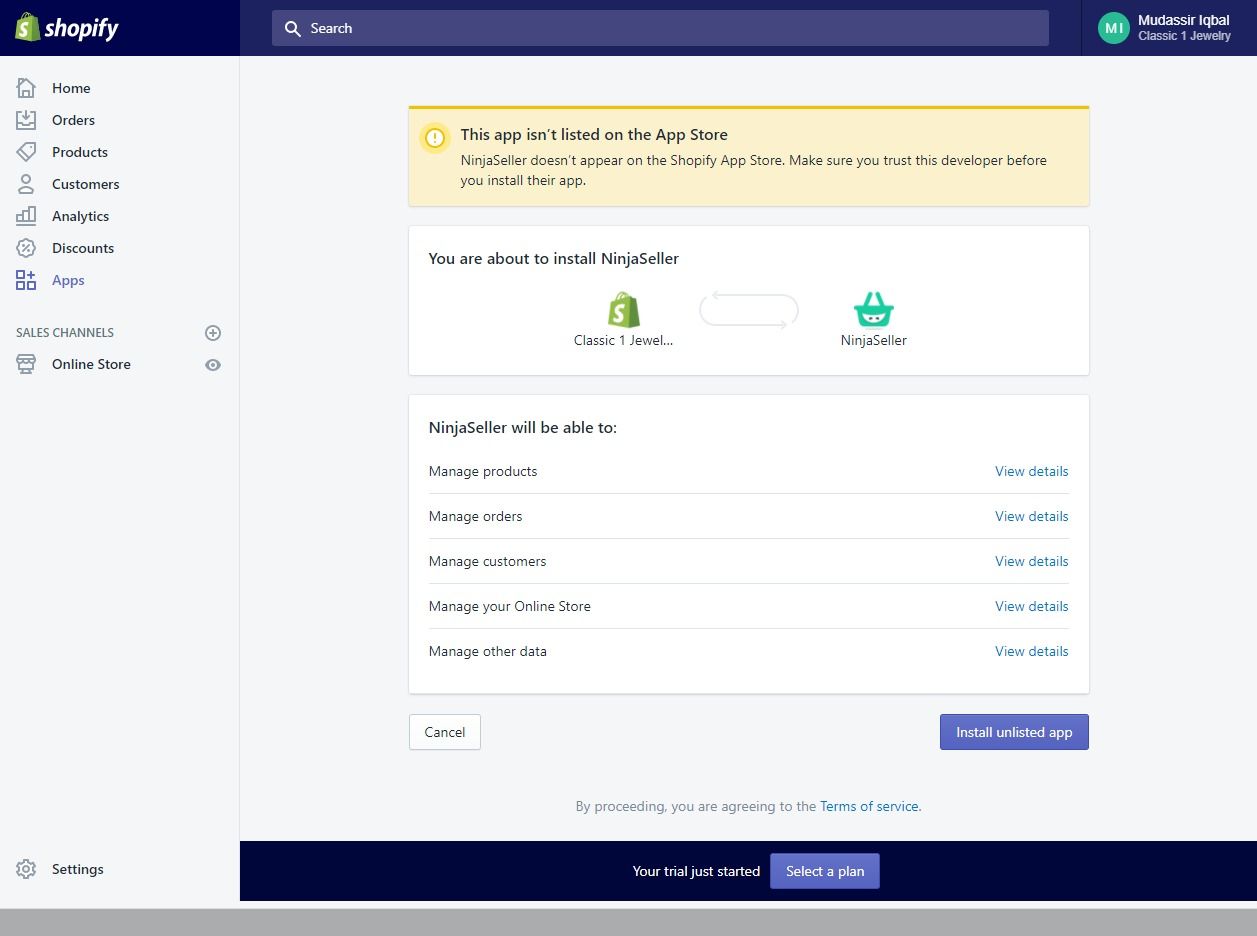View details for Manage customers

(x=1031, y=561)
